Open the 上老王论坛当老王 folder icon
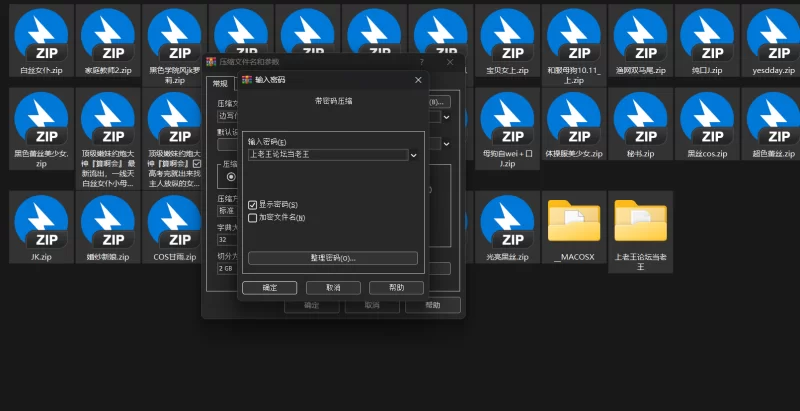The width and height of the screenshot is (800, 411). (x=640, y=221)
